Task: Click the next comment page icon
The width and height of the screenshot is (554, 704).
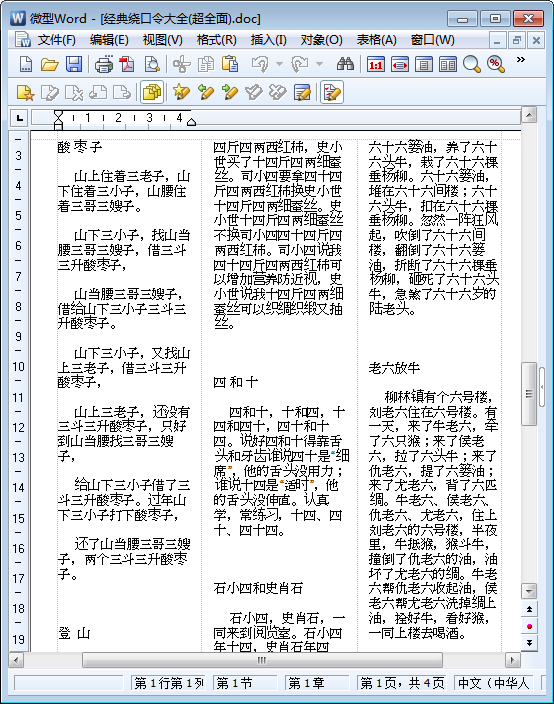Action: coord(122,92)
